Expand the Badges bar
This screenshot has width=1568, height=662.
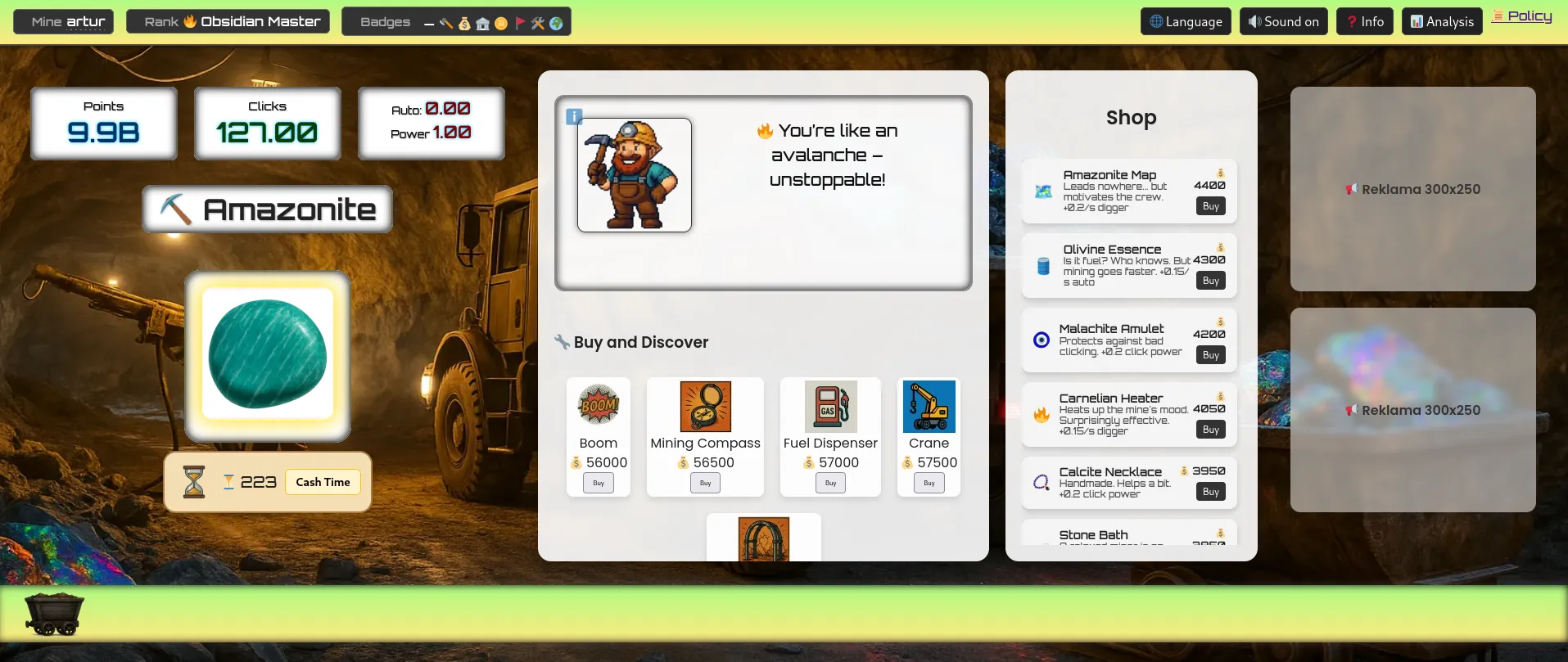pos(456,22)
